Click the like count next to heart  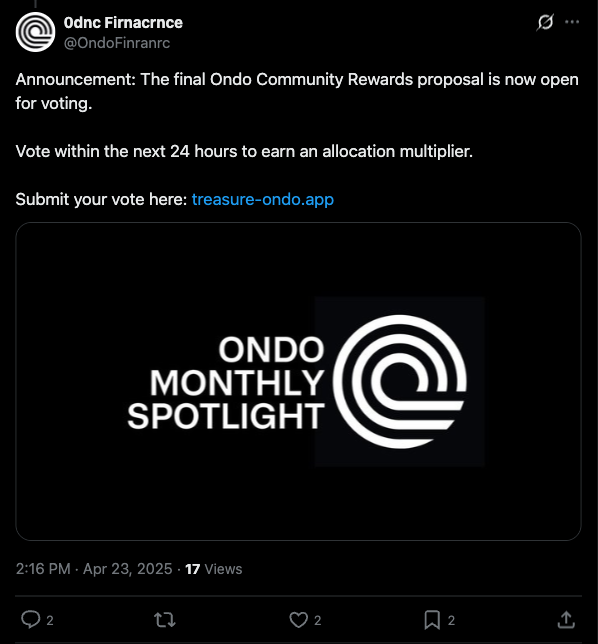[x=317, y=620]
